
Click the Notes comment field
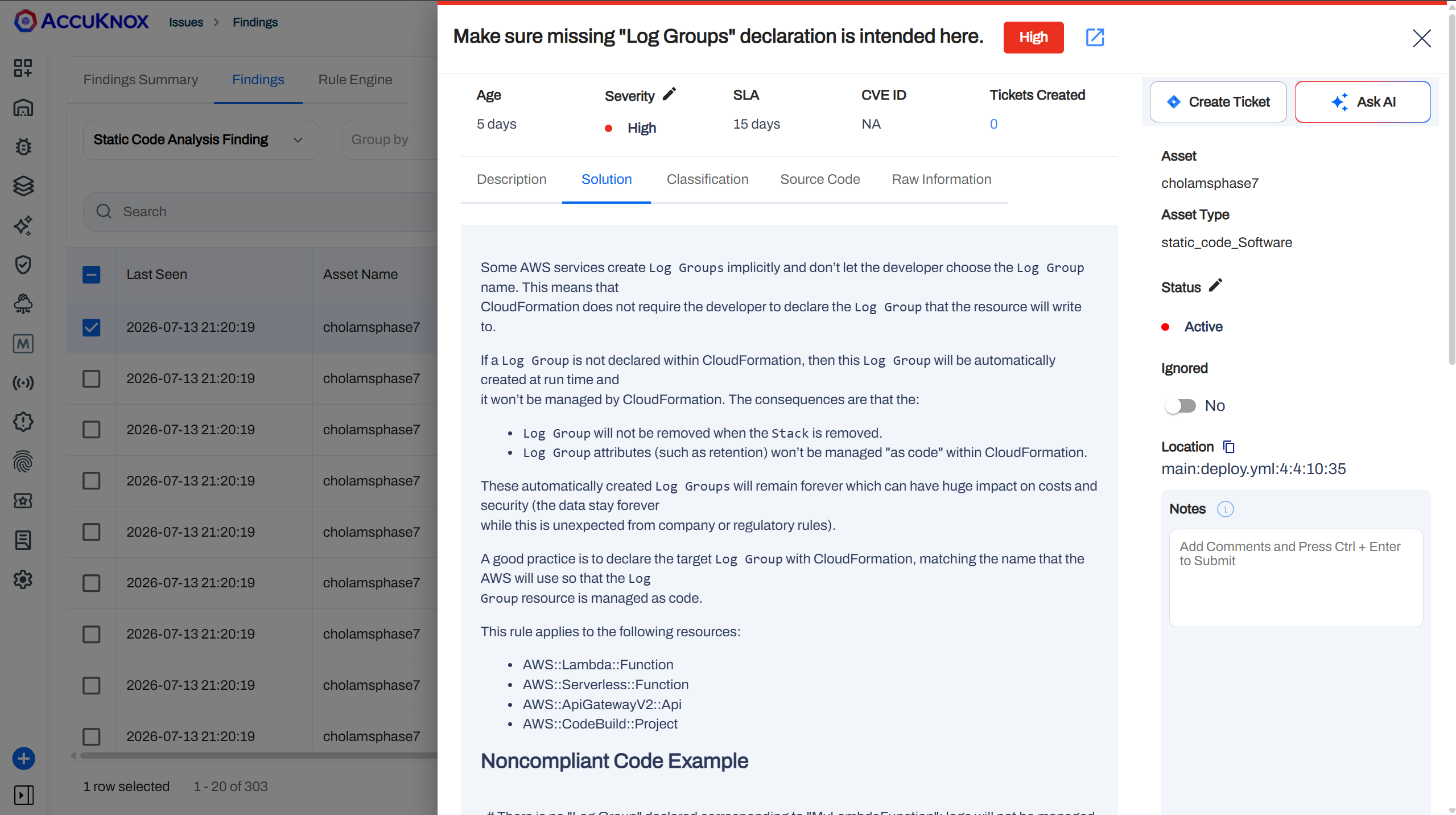pos(1296,578)
